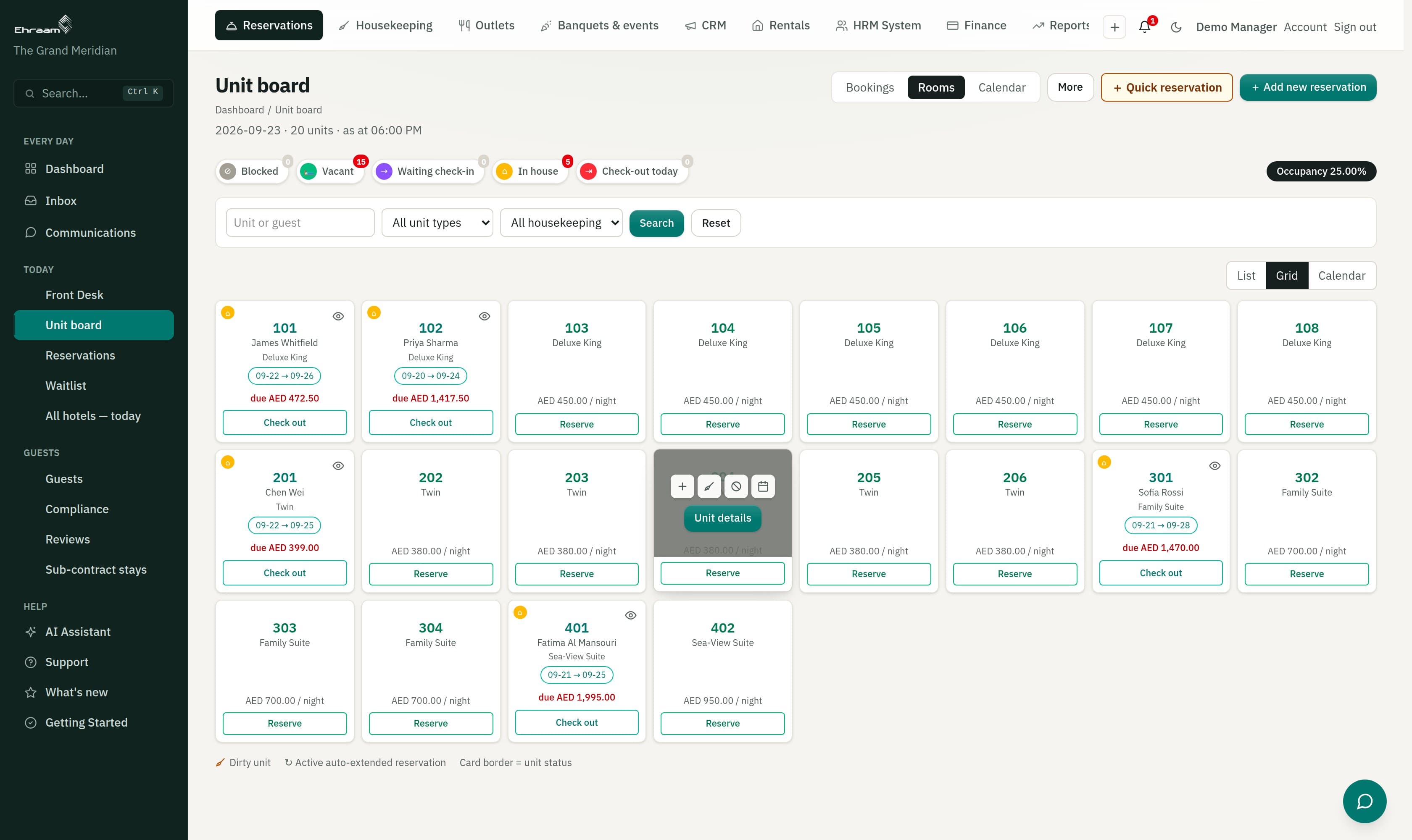
Task: Open Getting Started in sidebar
Action: 94,722
